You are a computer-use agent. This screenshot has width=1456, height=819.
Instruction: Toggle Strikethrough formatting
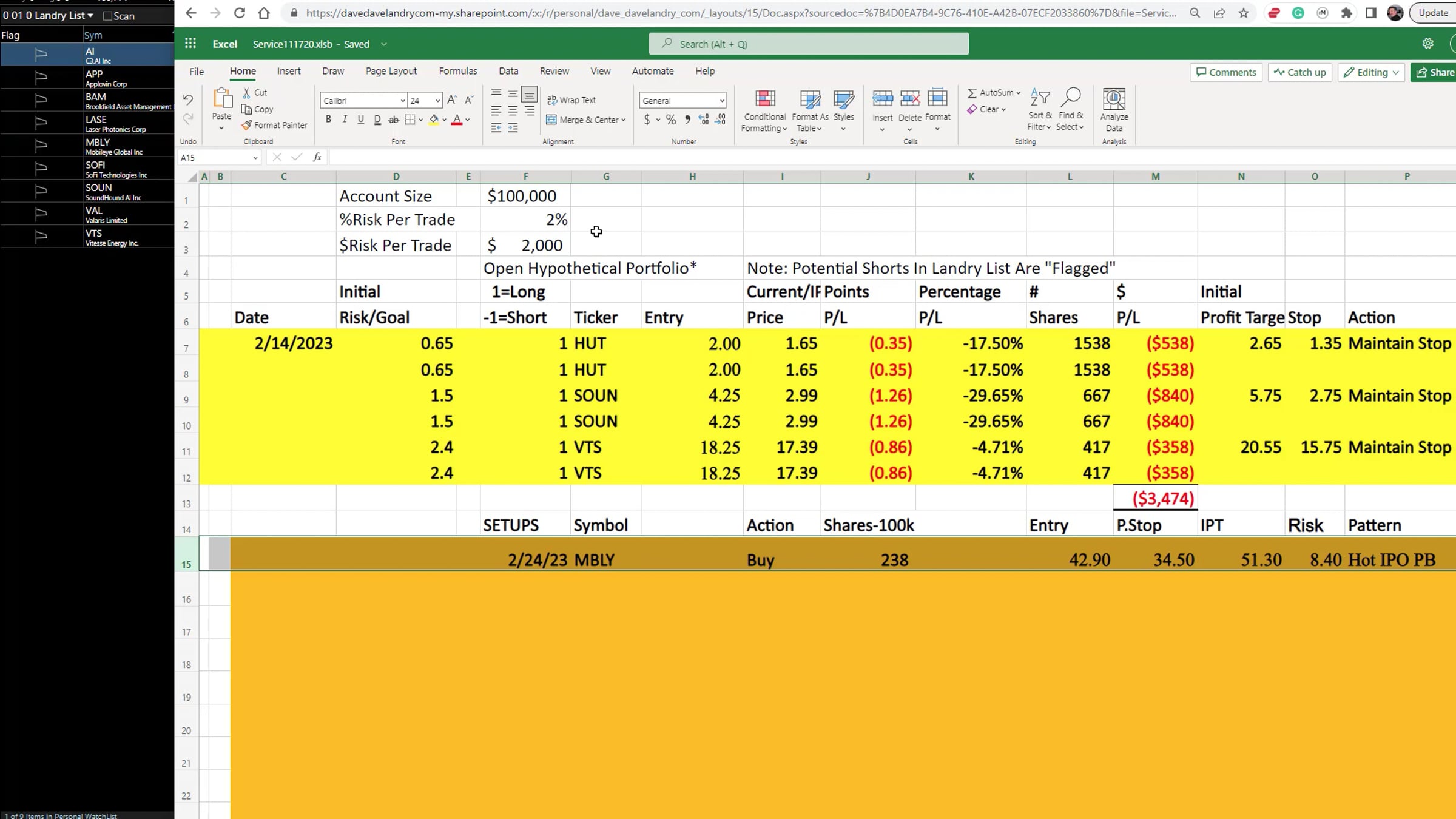[x=394, y=120]
